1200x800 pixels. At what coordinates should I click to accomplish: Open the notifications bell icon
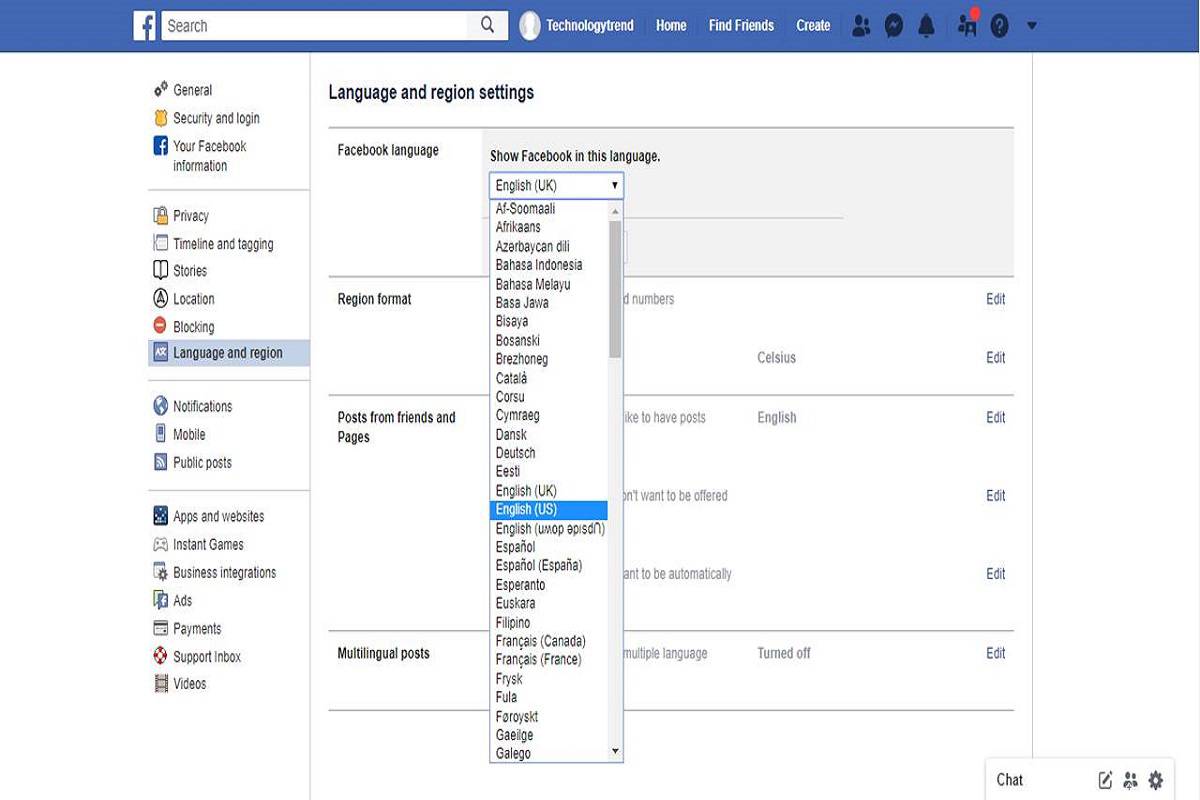927,26
